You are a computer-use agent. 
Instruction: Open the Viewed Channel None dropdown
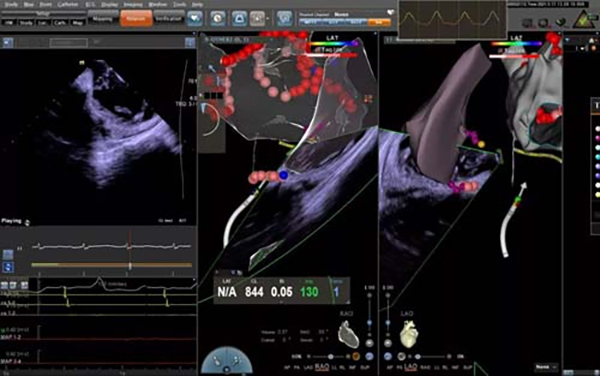342,15
